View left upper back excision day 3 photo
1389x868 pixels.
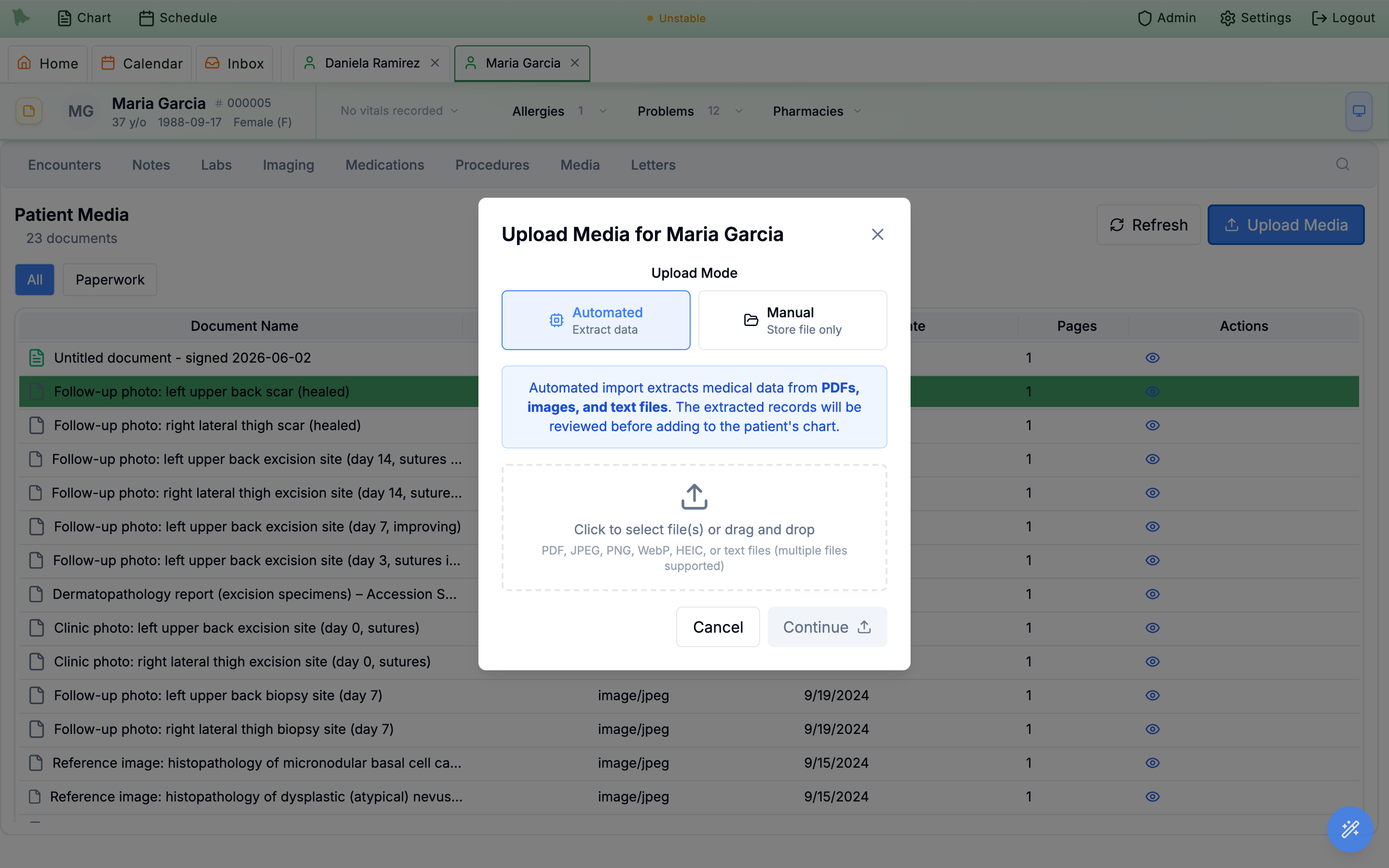tap(1153, 560)
